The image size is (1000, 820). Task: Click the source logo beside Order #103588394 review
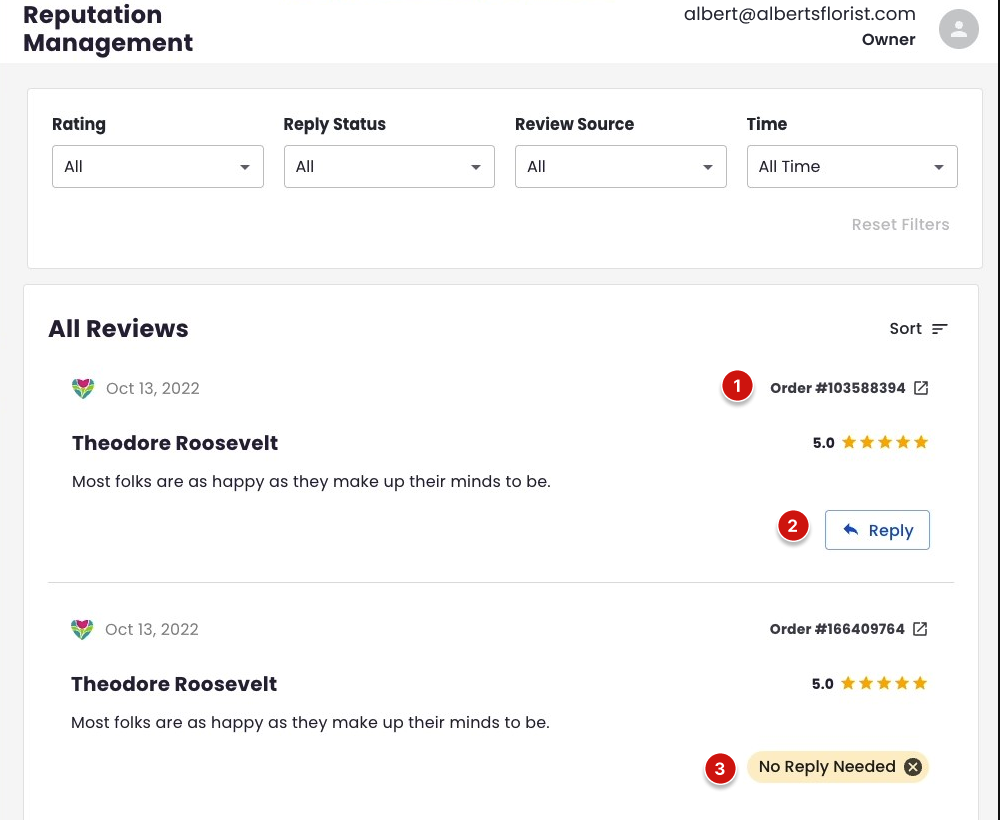[x=83, y=388]
